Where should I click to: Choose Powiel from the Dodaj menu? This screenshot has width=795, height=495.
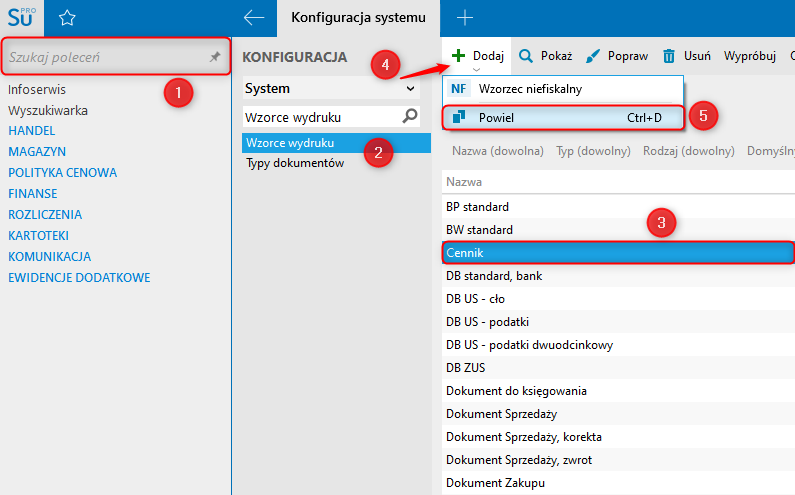click(x=495, y=118)
